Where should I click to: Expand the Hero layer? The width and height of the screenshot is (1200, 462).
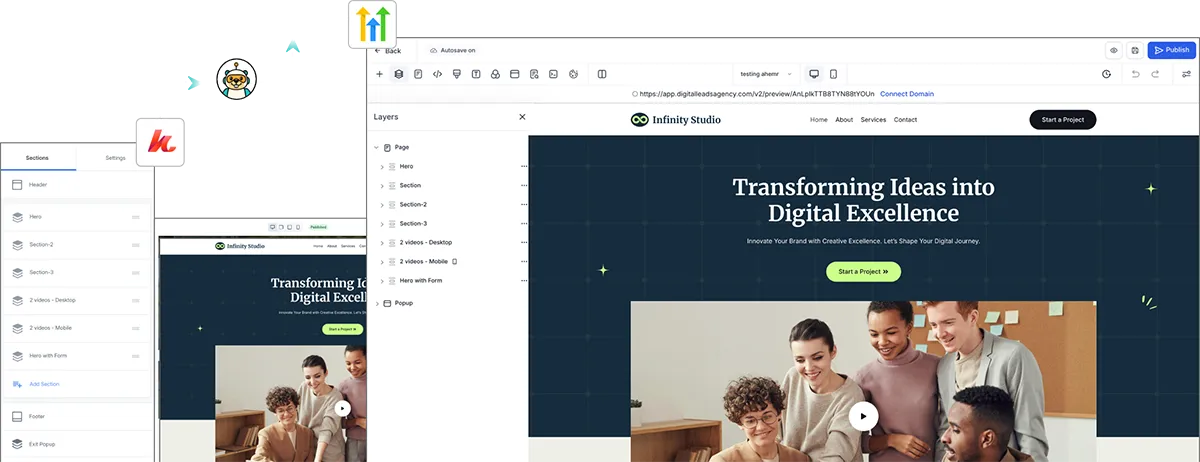[382, 166]
